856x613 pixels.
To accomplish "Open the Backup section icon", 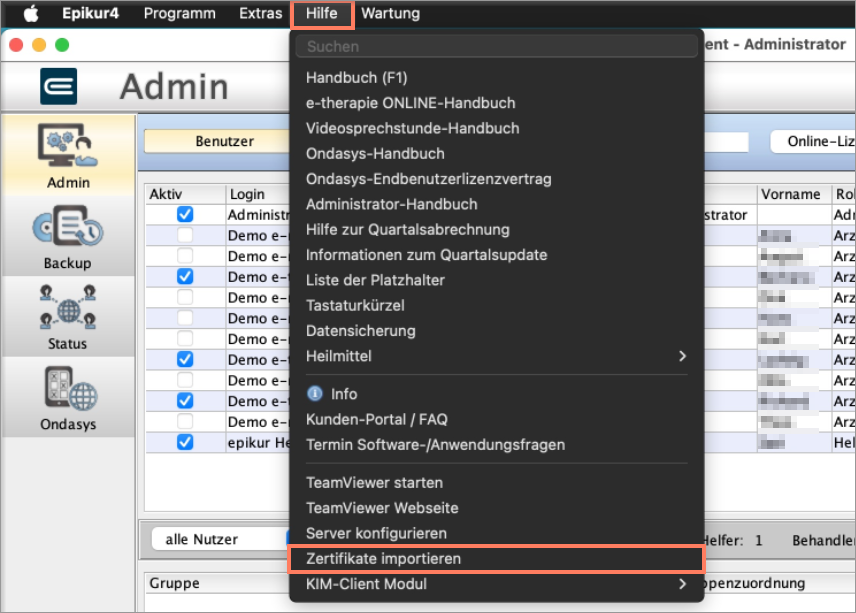I will (68, 227).
